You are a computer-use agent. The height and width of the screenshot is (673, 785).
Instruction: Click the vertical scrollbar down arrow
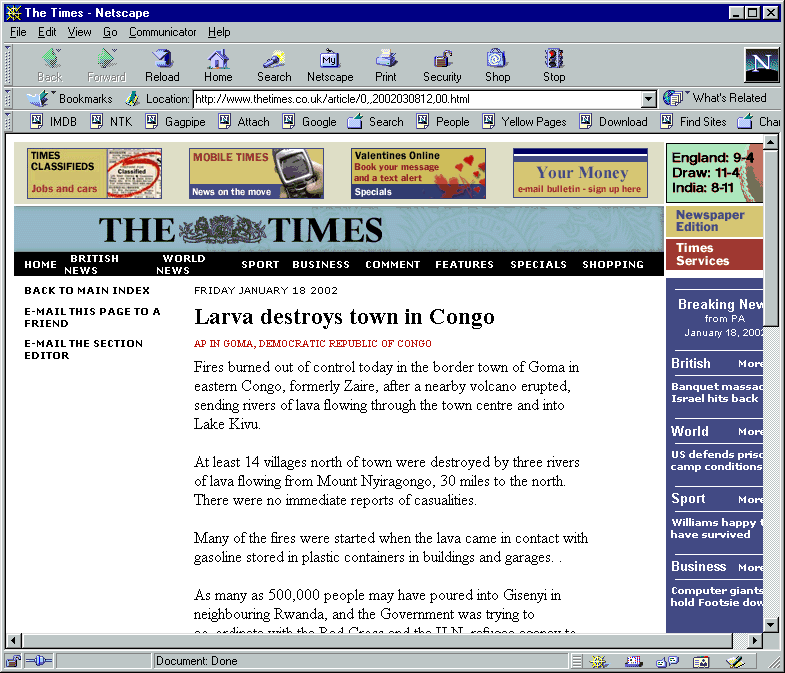(770, 624)
